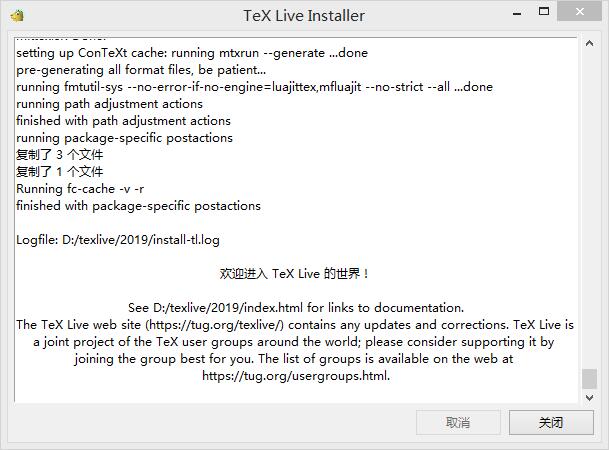Click the 'setting up ConTeXt cache' log line
This screenshot has width=609, height=450.
coord(192,53)
